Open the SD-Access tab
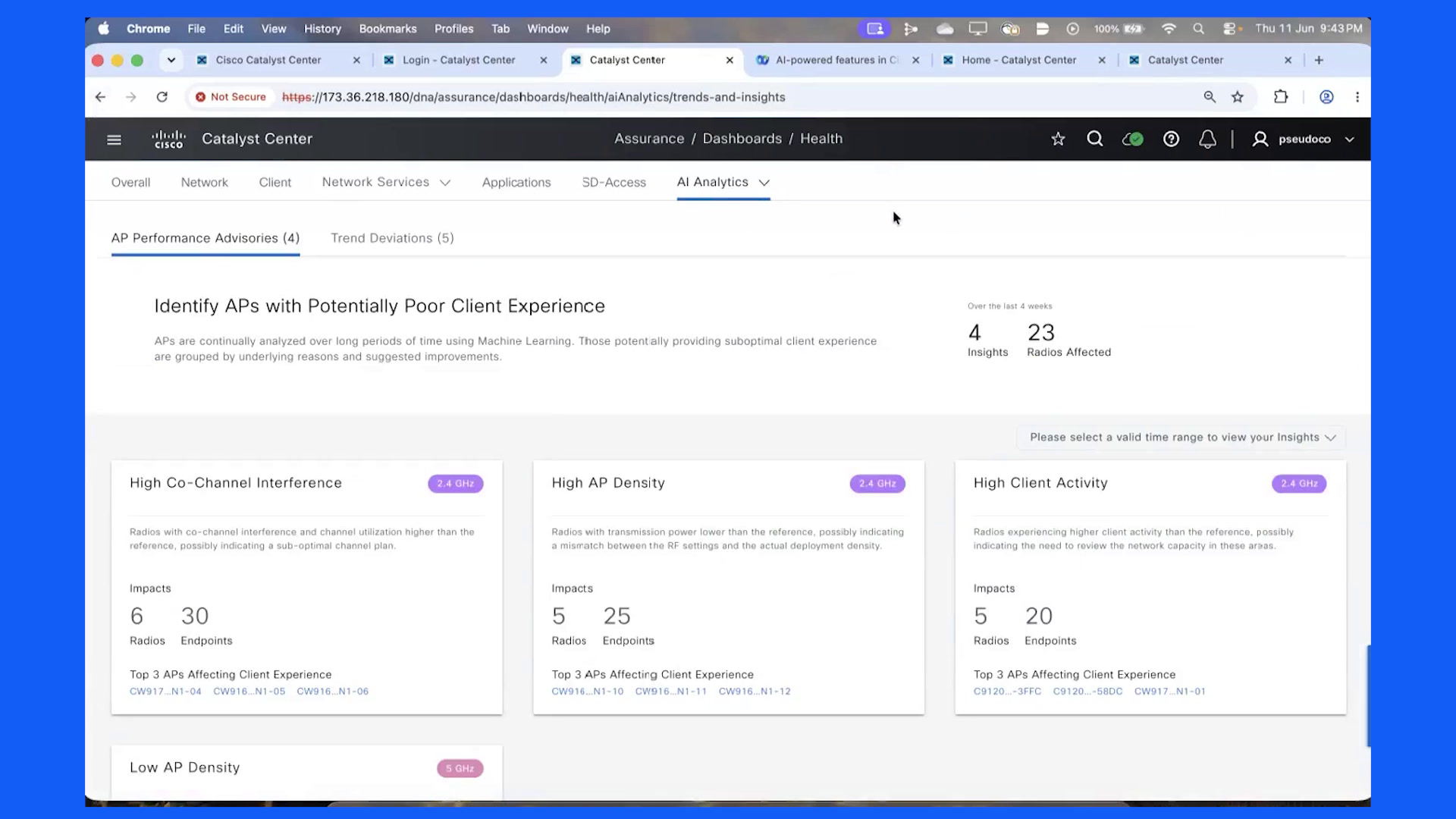The width and height of the screenshot is (1456, 819). (x=613, y=183)
